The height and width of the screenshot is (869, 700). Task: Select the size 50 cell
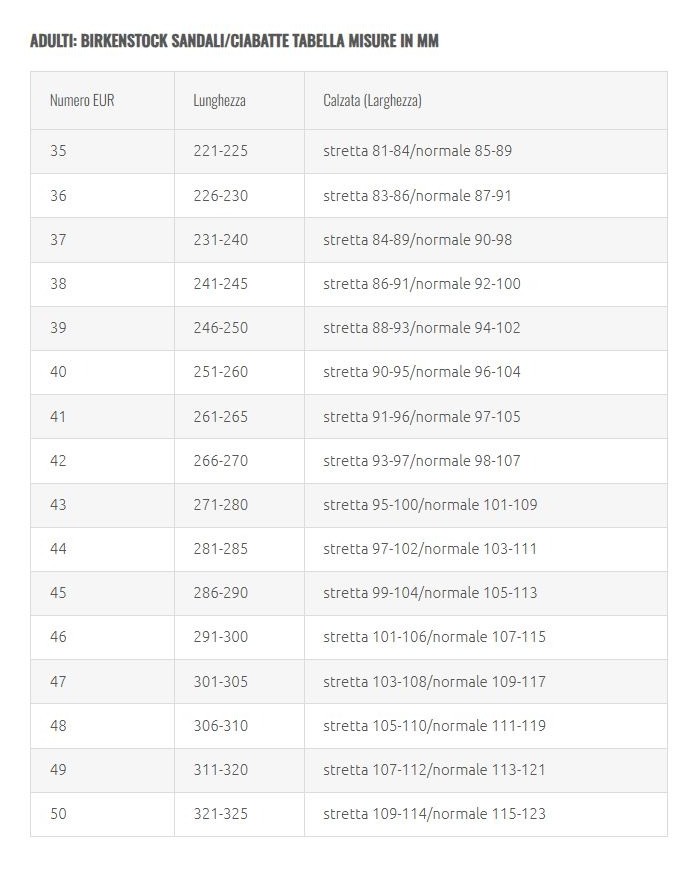click(58, 813)
